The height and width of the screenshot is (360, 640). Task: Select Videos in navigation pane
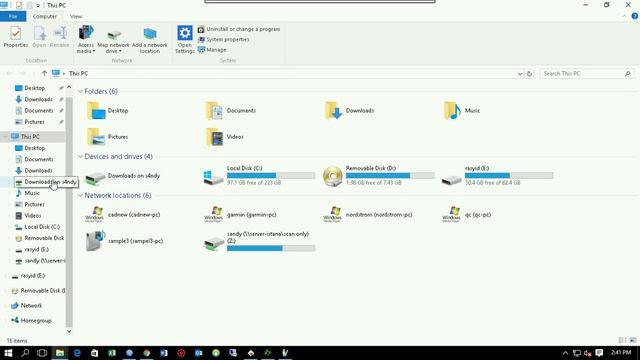[33, 216]
